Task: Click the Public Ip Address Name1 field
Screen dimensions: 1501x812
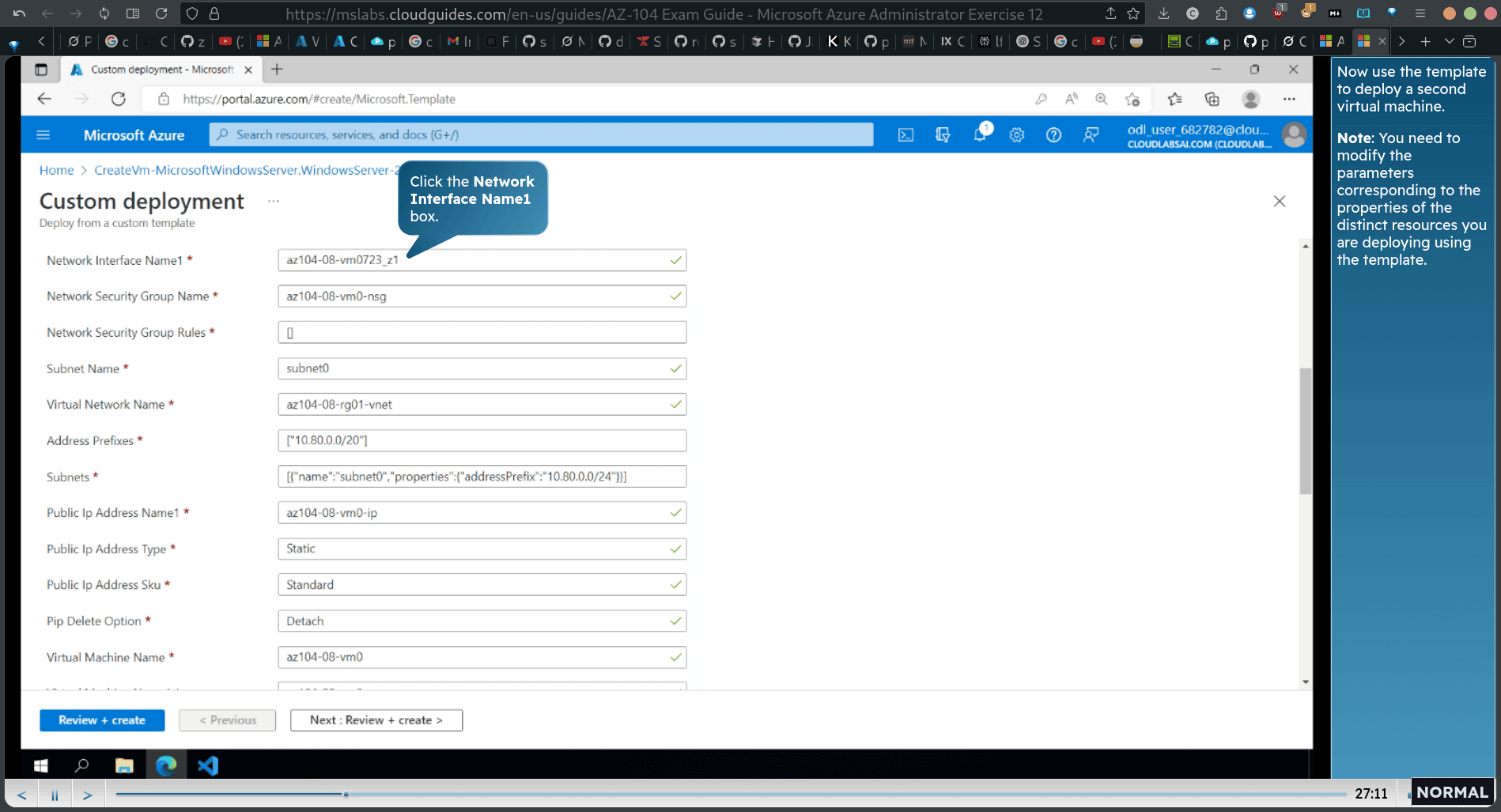Action: (482, 513)
